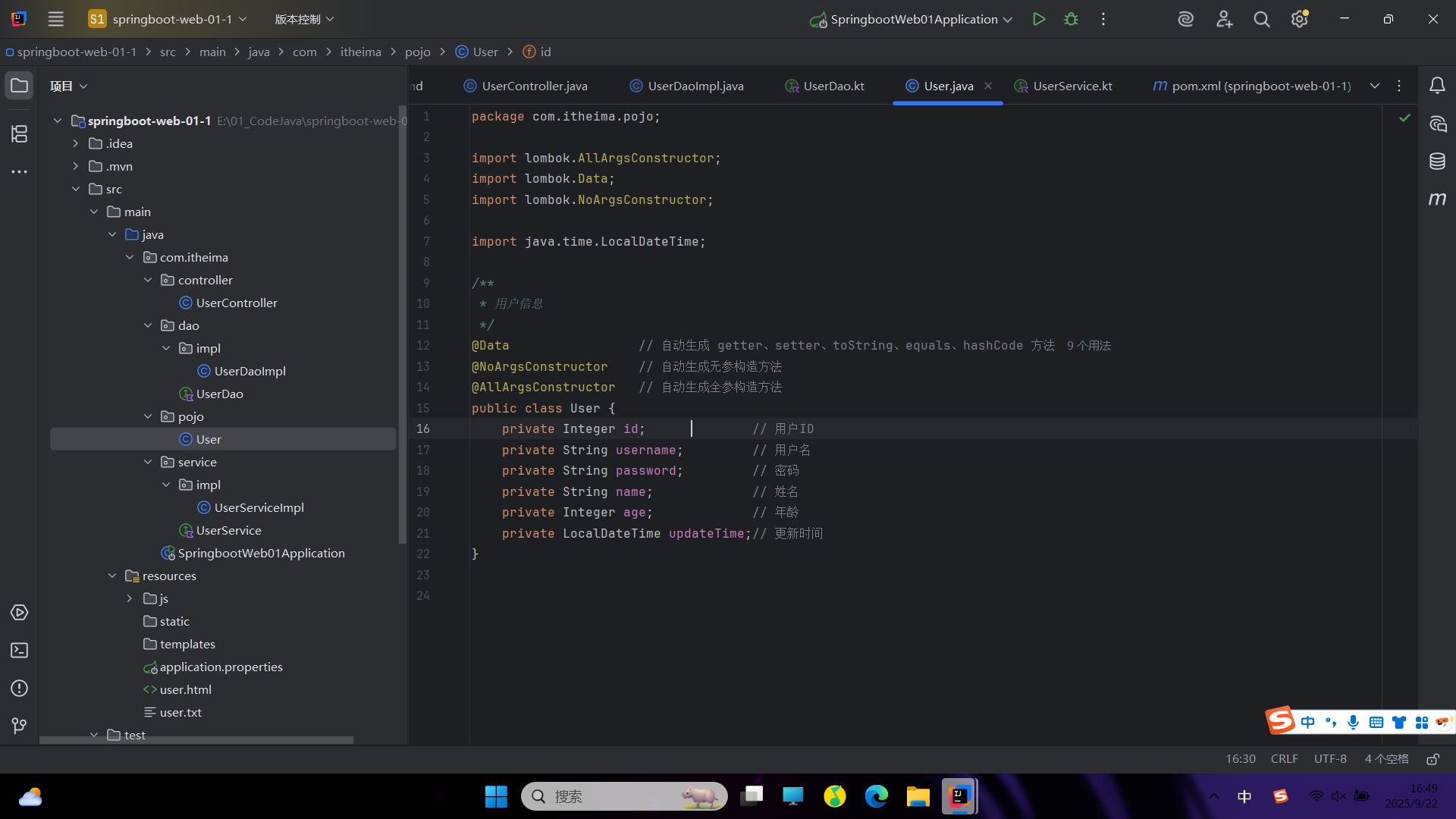
Task: Toggle the Project tool window folder icon
Action: pyautogui.click(x=20, y=86)
